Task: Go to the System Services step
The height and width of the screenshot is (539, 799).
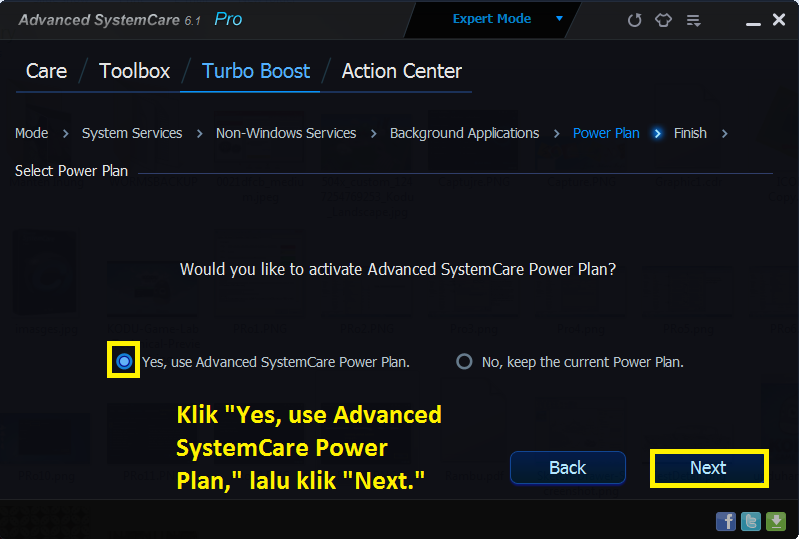Action: pos(132,133)
